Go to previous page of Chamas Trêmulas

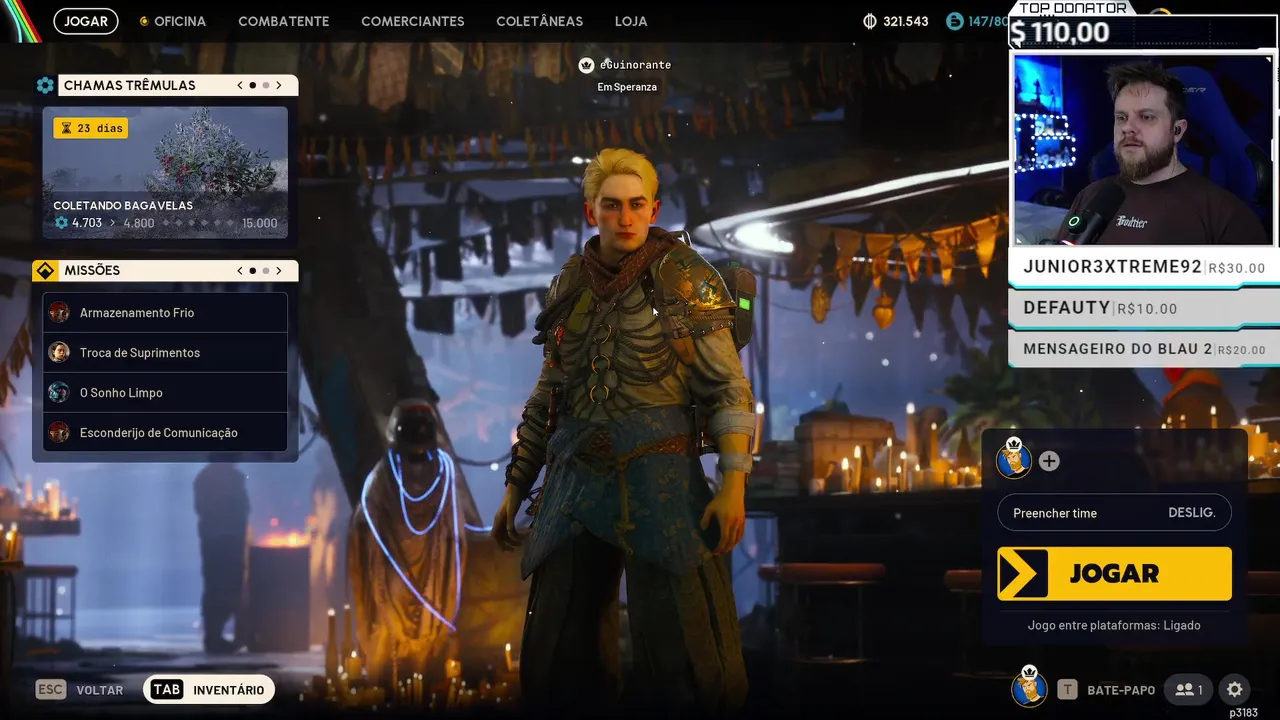point(240,85)
